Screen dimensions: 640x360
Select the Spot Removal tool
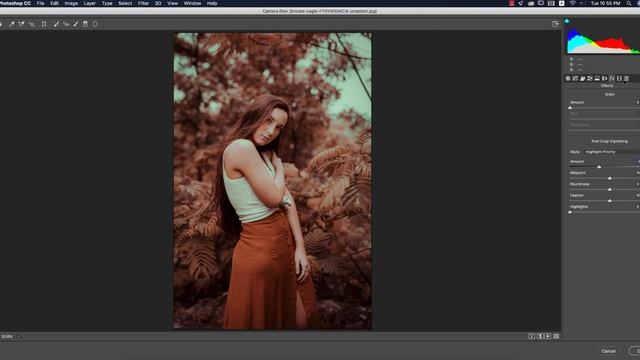coord(56,24)
